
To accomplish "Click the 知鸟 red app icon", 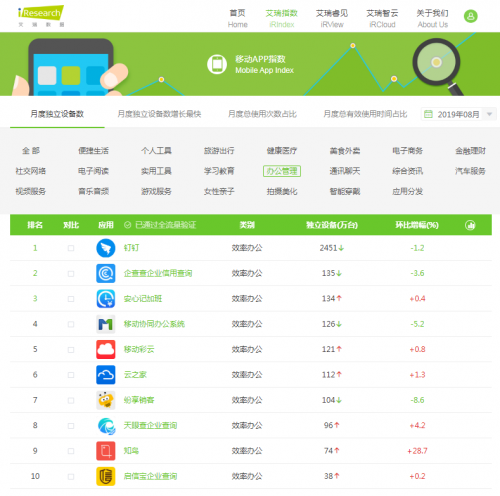I will click(x=106, y=451).
